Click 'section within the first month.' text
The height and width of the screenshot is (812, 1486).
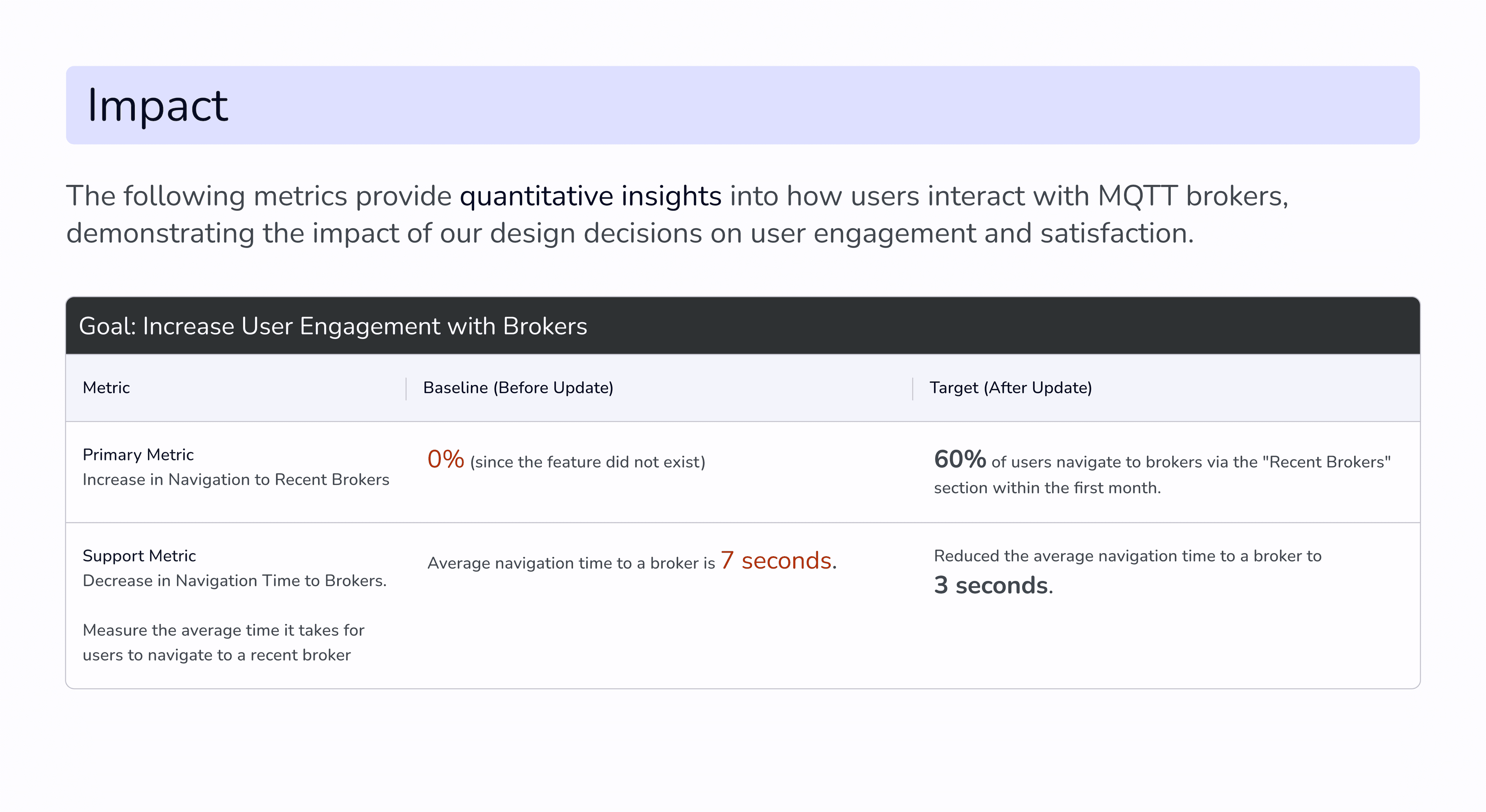tap(1047, 488)
